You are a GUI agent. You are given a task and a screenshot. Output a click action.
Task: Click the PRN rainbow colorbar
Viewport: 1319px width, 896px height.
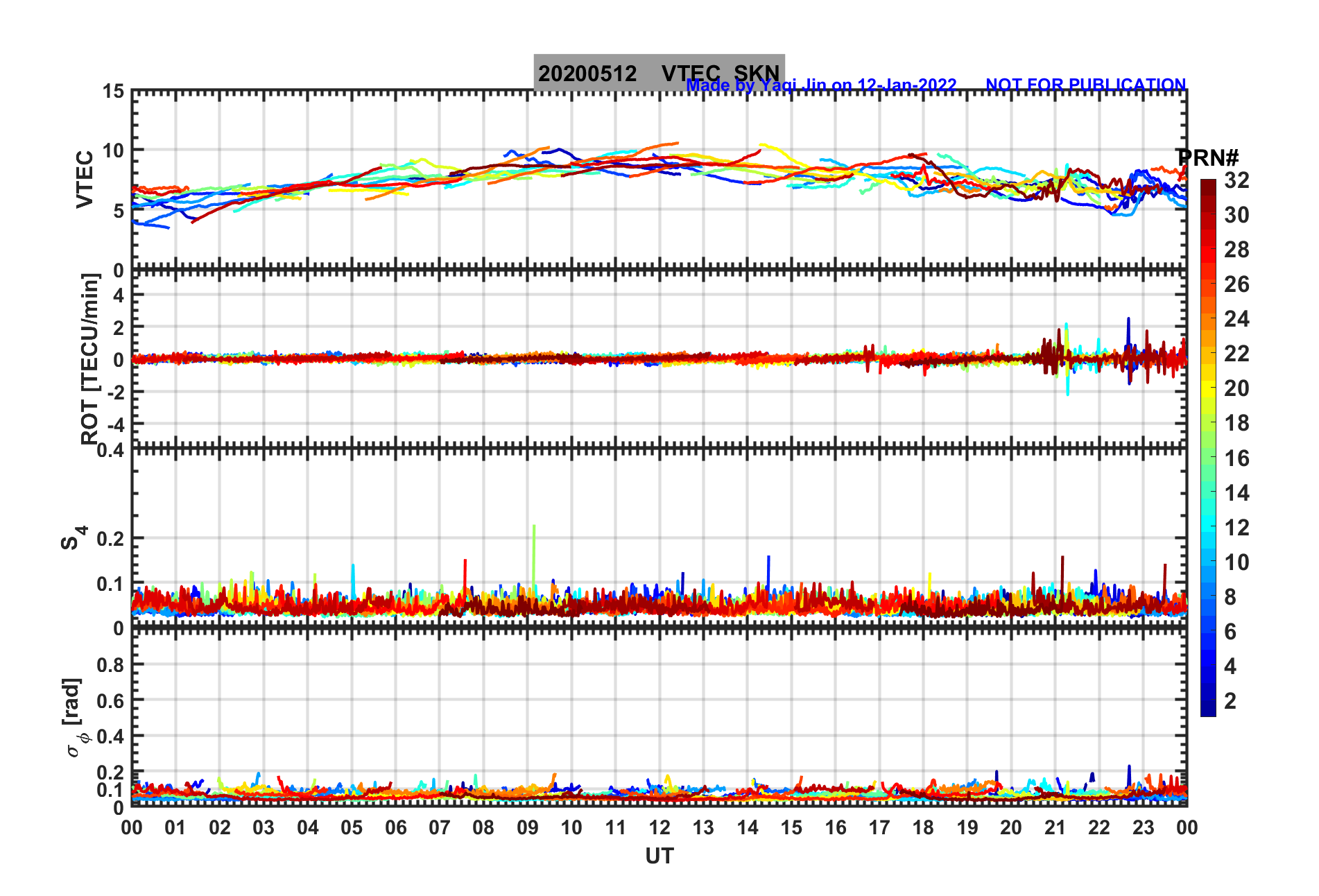(1208, 448)
